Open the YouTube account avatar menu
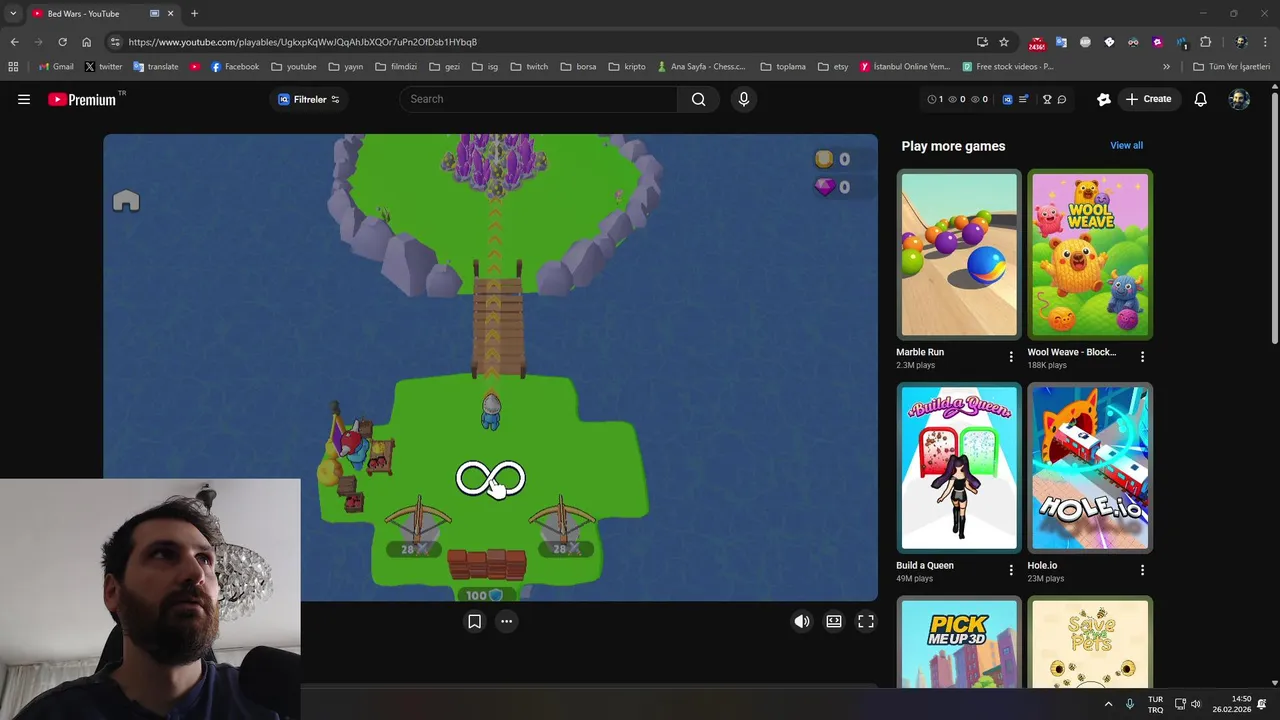The height and width of the screenshot is (720, 1280). click(1239, 99)
